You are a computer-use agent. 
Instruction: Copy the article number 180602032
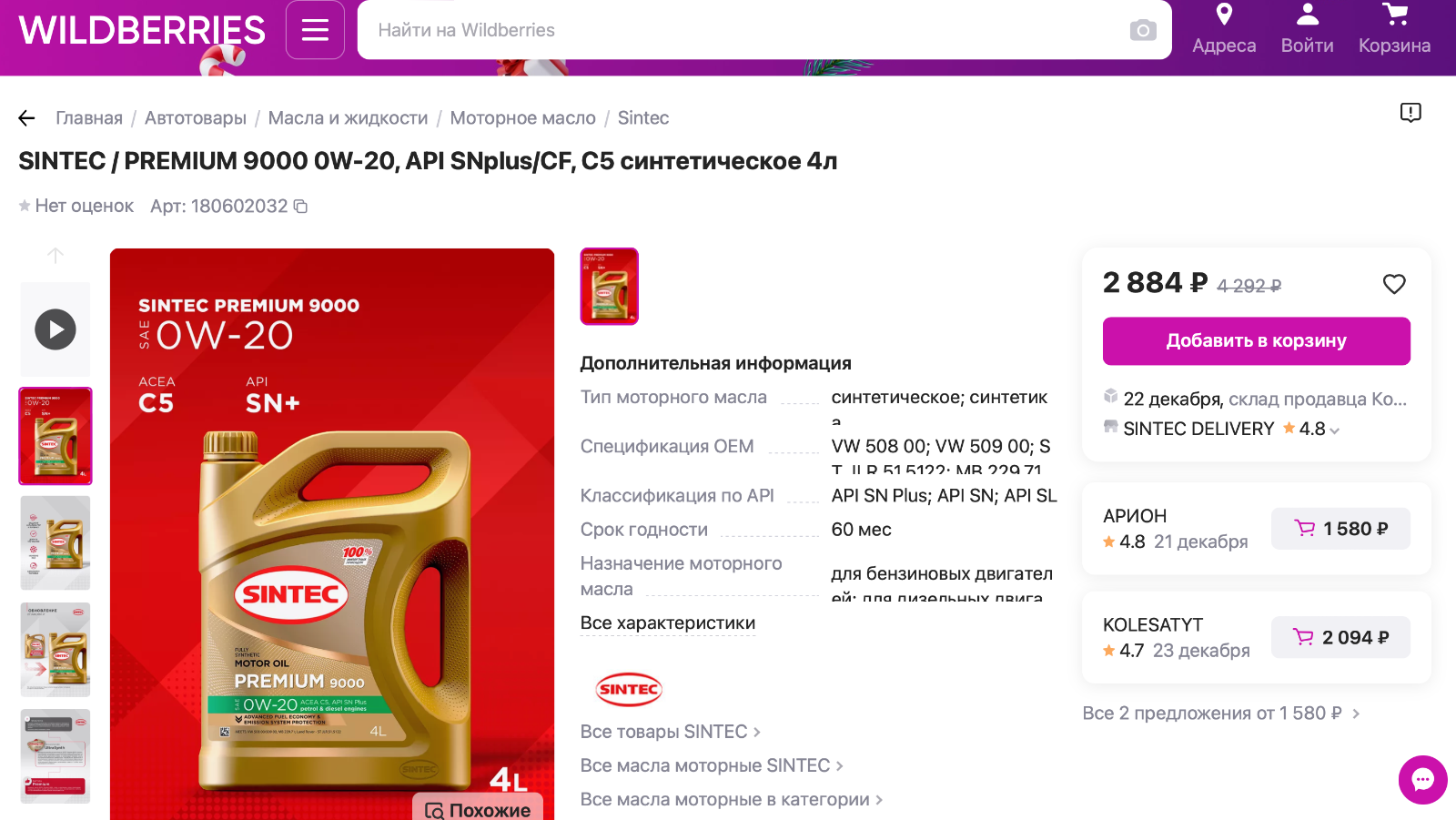pyautogui.click(x=300, y=207)
